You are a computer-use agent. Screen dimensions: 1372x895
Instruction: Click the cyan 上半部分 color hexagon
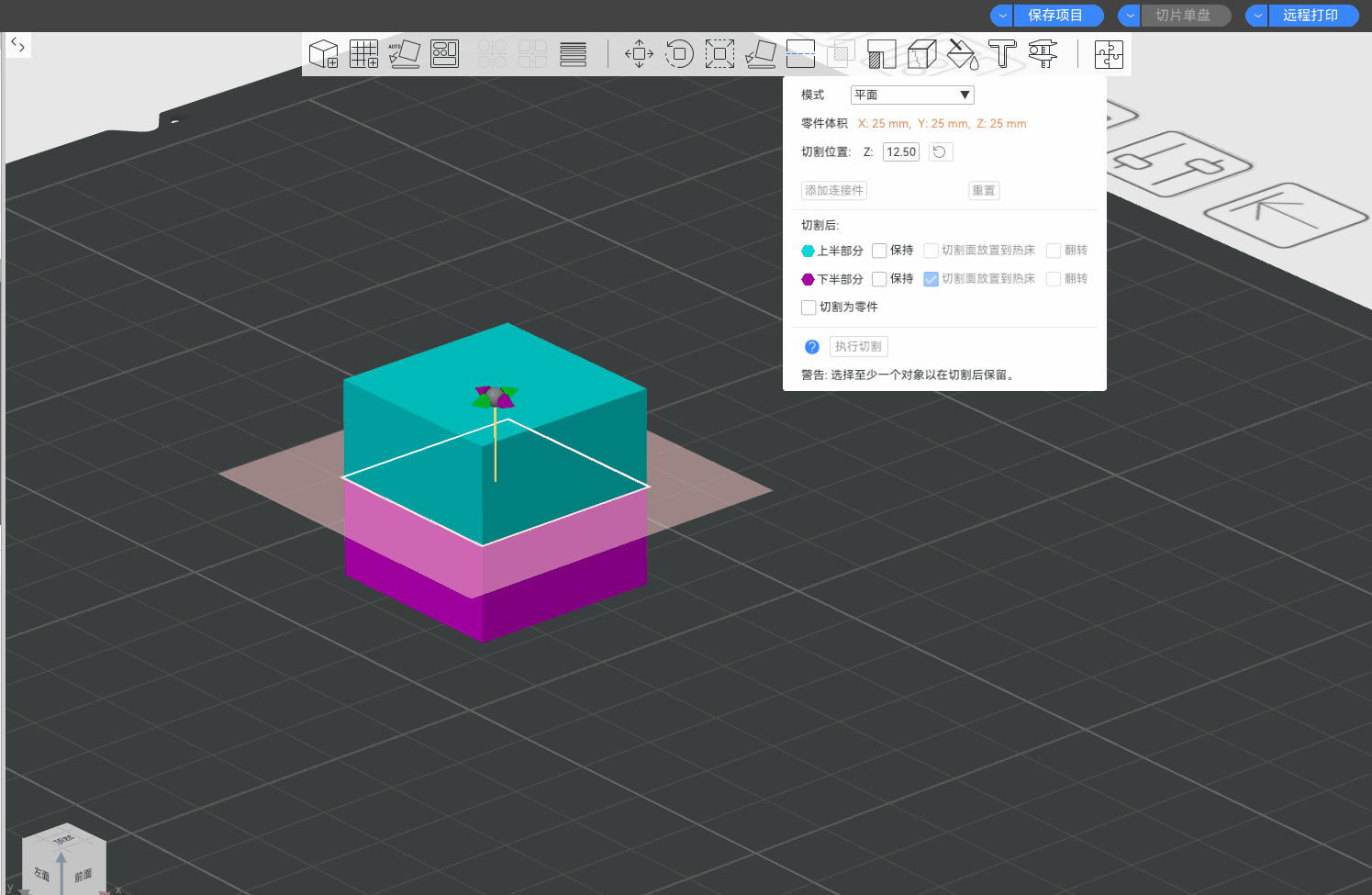click(x=808, y=251)
